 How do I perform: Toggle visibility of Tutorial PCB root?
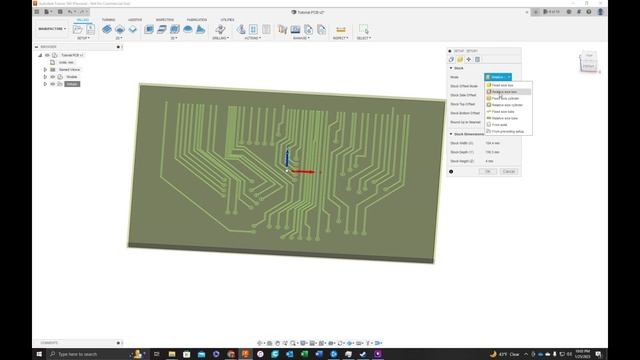[47, 55]
